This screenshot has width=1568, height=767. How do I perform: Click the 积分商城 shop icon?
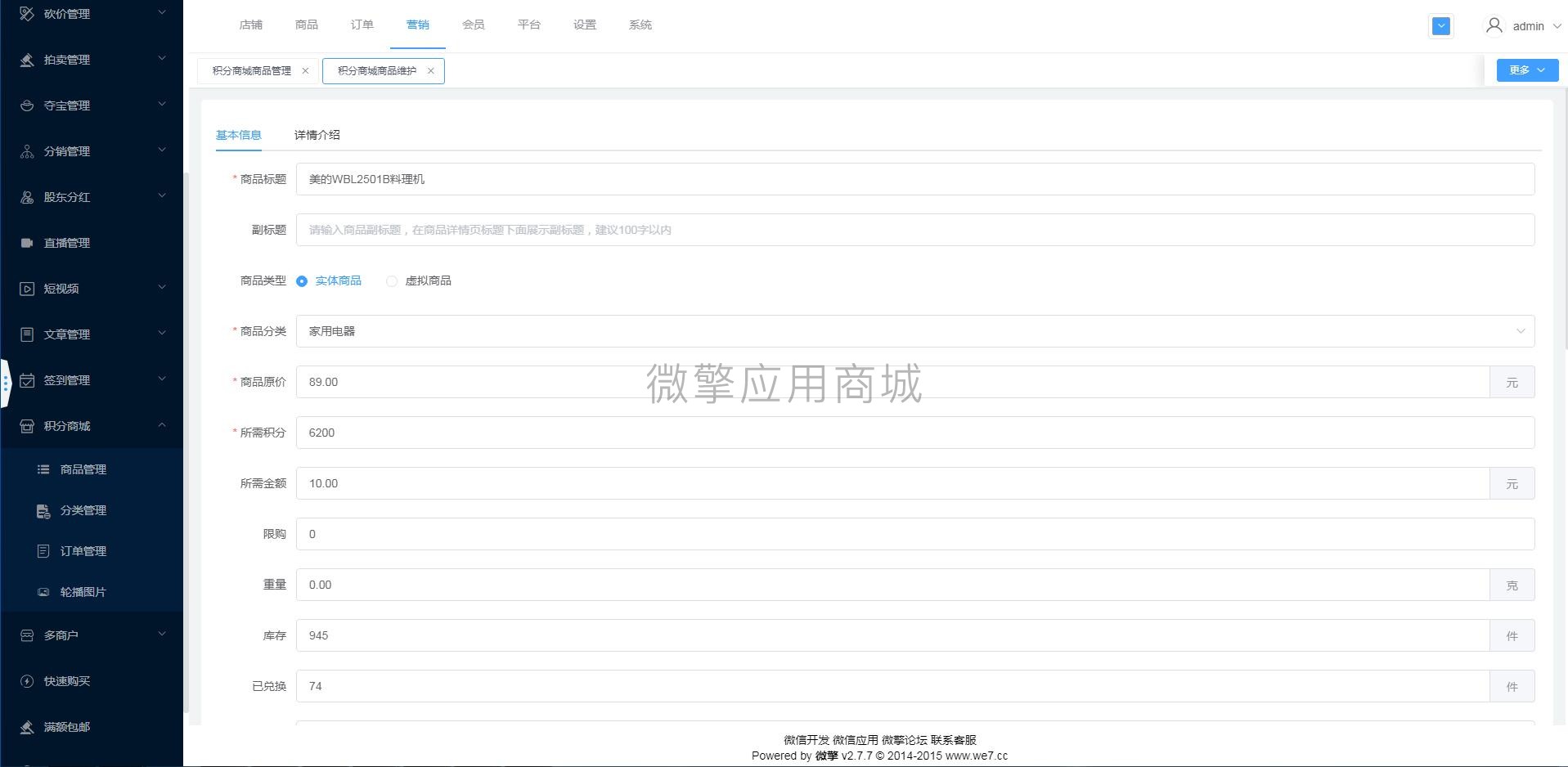pyautogui.click(x=27, y=426)
